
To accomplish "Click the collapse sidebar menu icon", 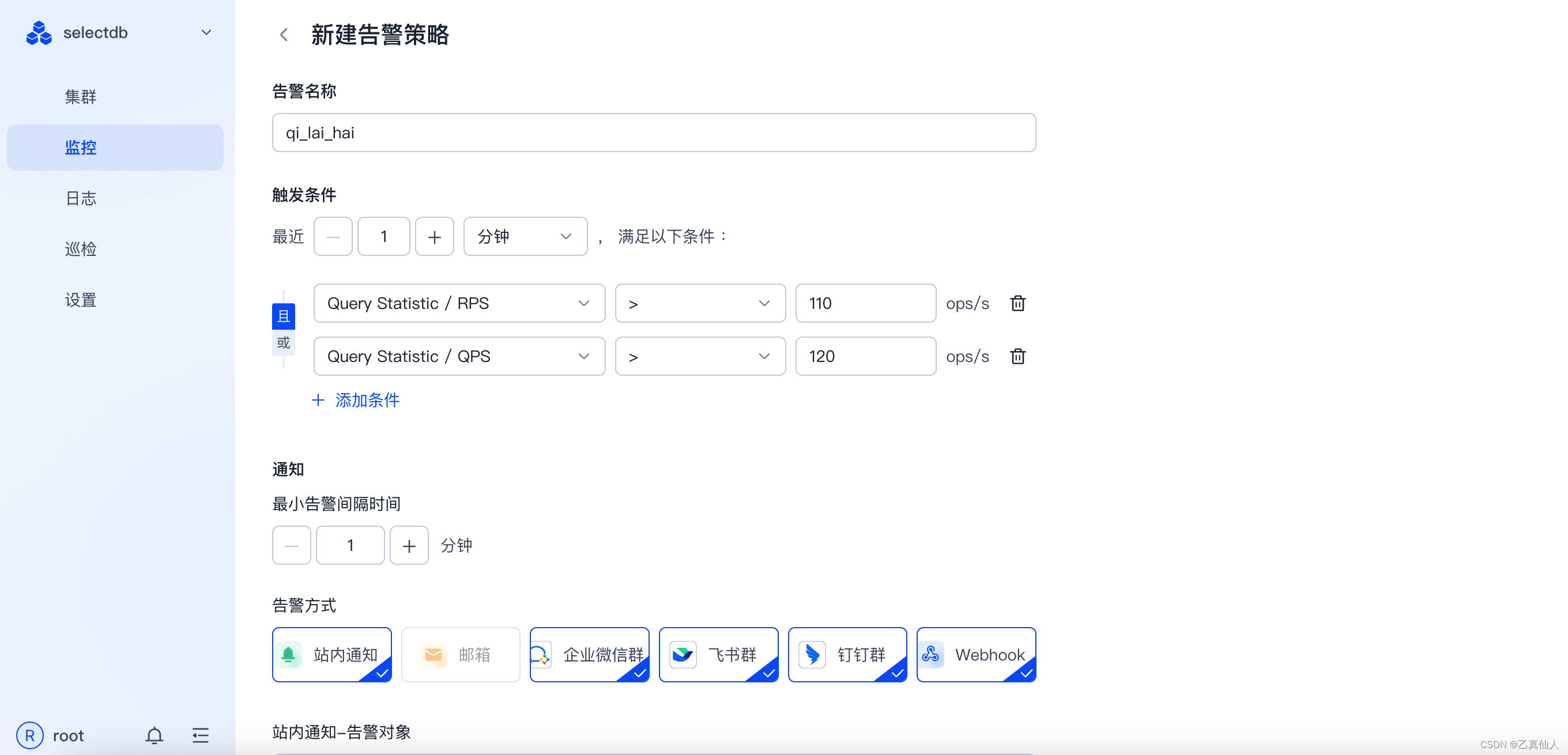I will (x=200, y=735).
